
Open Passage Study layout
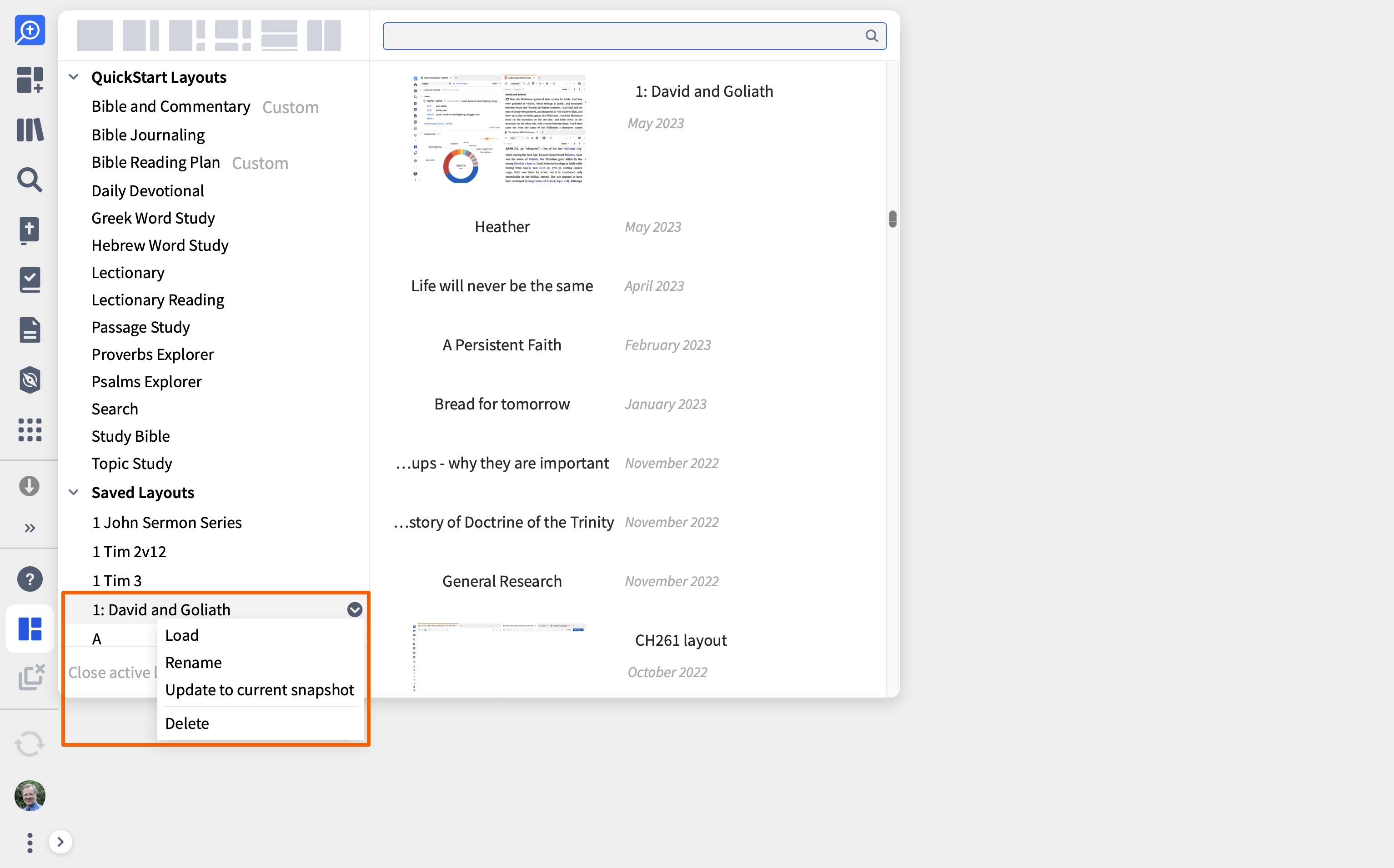point(140,327)
